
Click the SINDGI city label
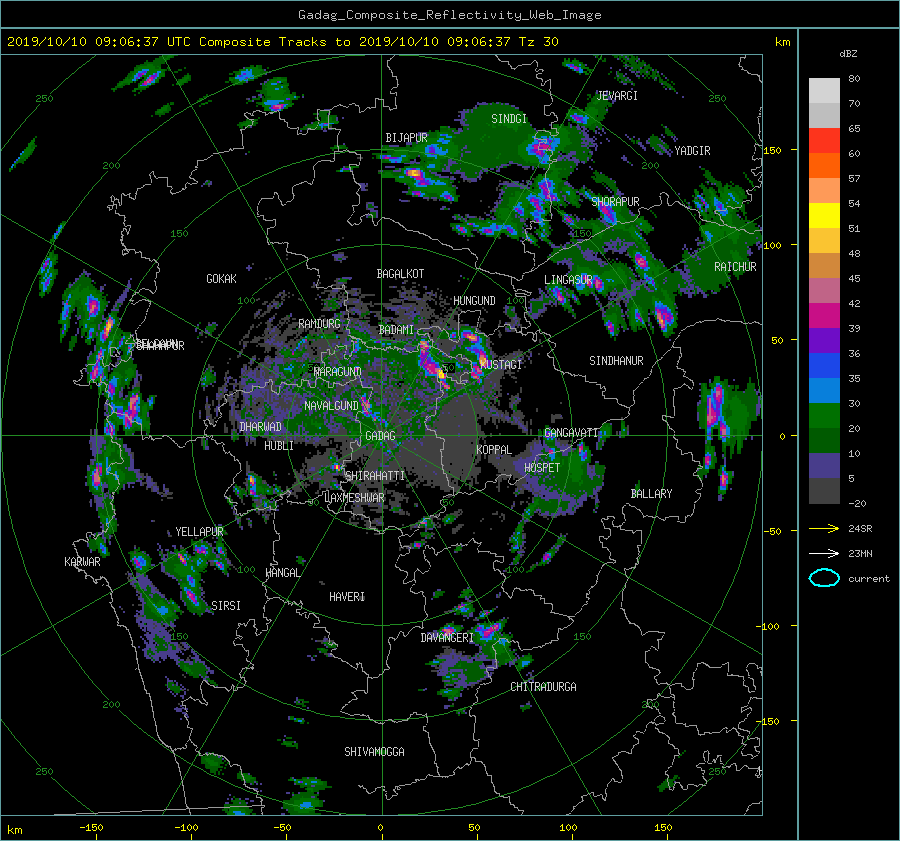[509, 119]
